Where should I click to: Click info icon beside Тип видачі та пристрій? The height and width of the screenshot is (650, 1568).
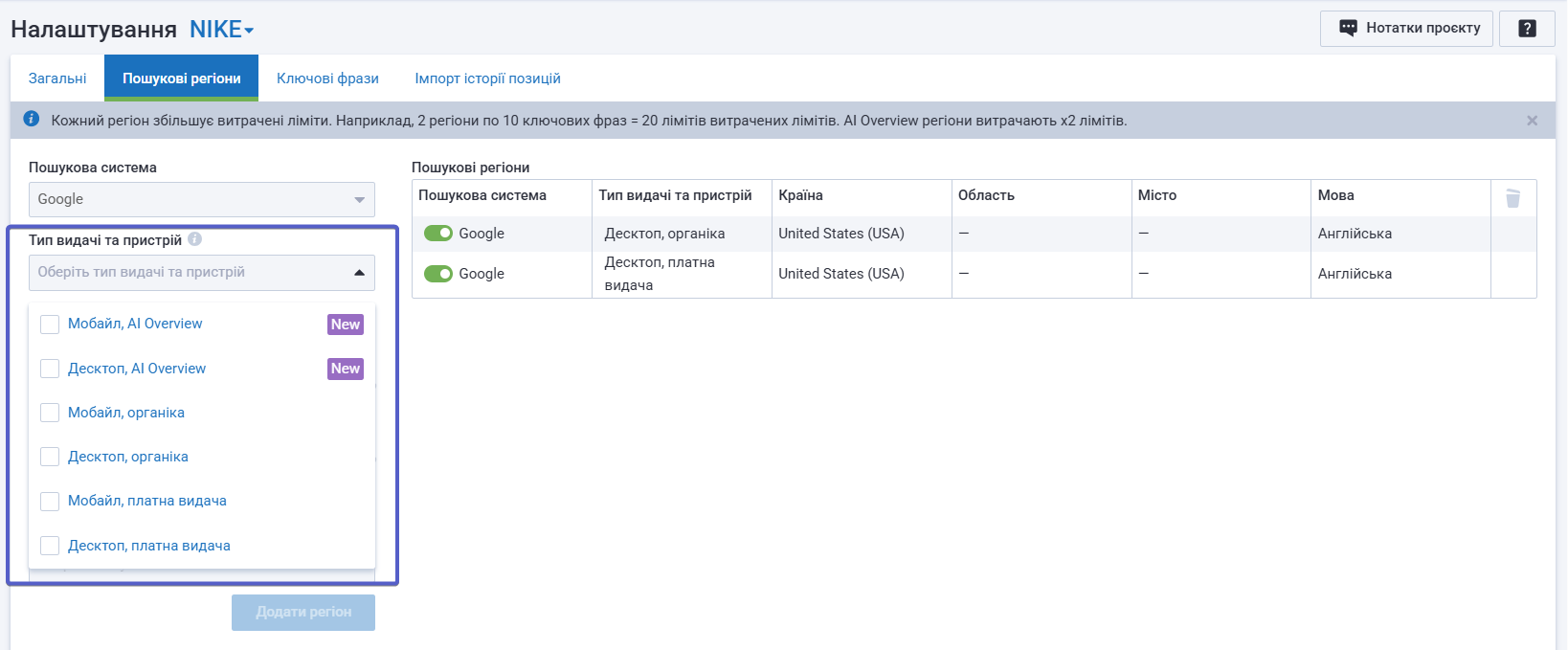pos(195,239)
